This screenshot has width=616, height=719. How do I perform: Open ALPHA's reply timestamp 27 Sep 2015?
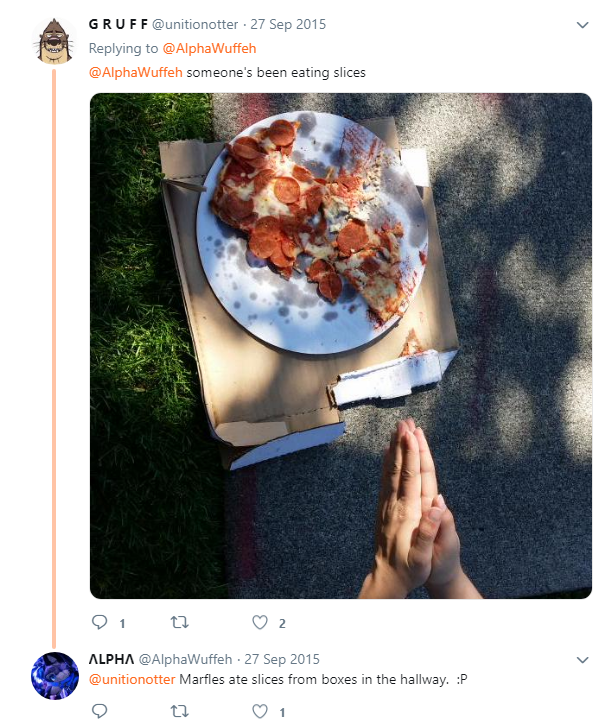click(x=282, y=659)
